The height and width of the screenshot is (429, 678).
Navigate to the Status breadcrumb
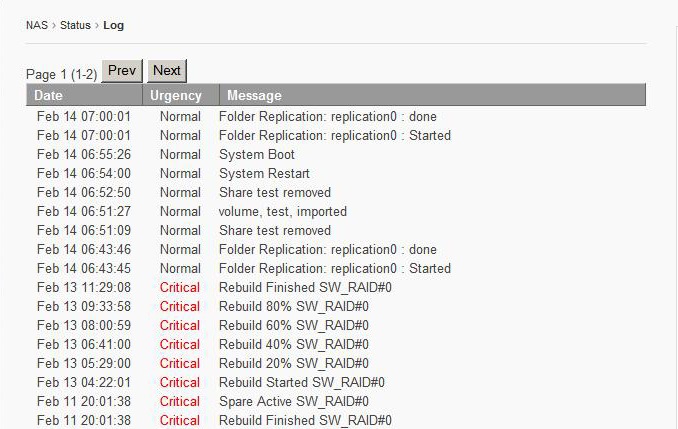(75, 25)
